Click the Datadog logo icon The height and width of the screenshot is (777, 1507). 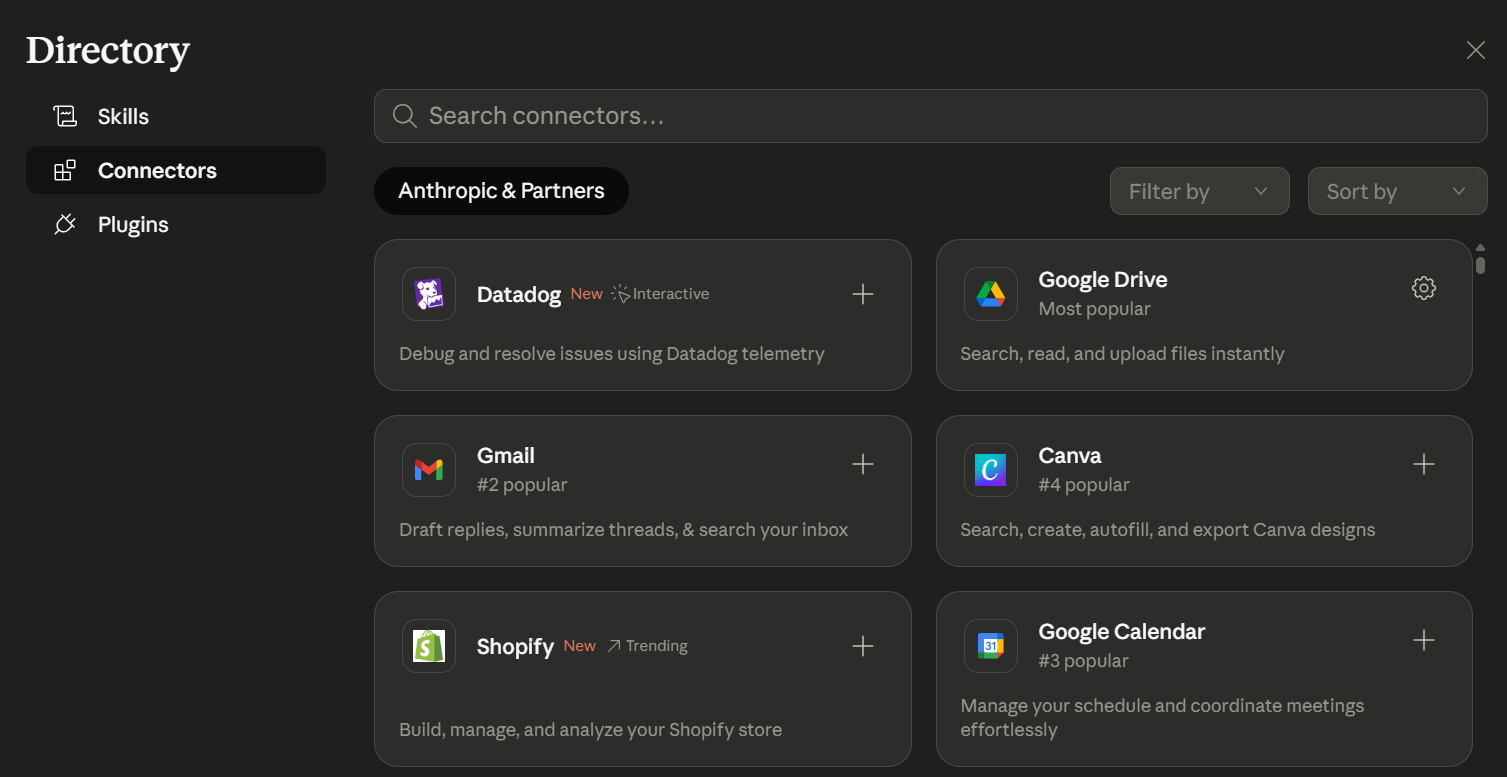(x=429, y=294)
